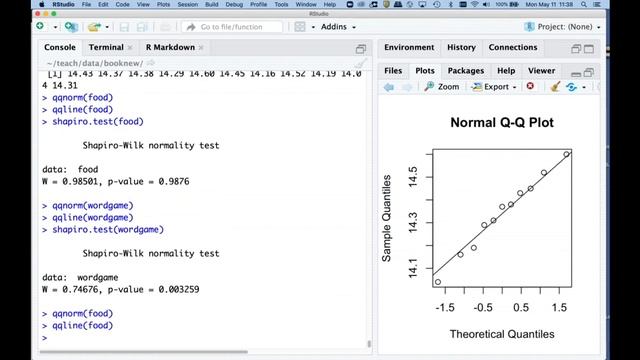Click the volume icon in menu bar
640x360 pixels.
click(x=486, y=4)
